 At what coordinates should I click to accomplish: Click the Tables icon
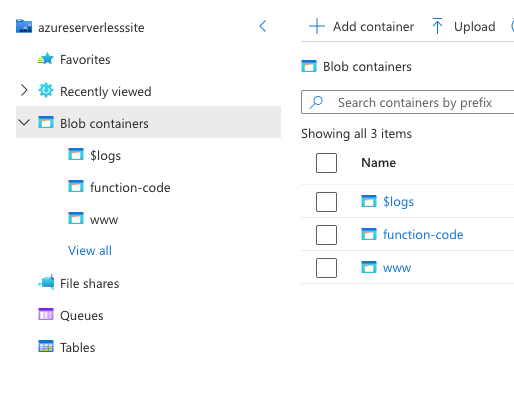pos(46,346)
